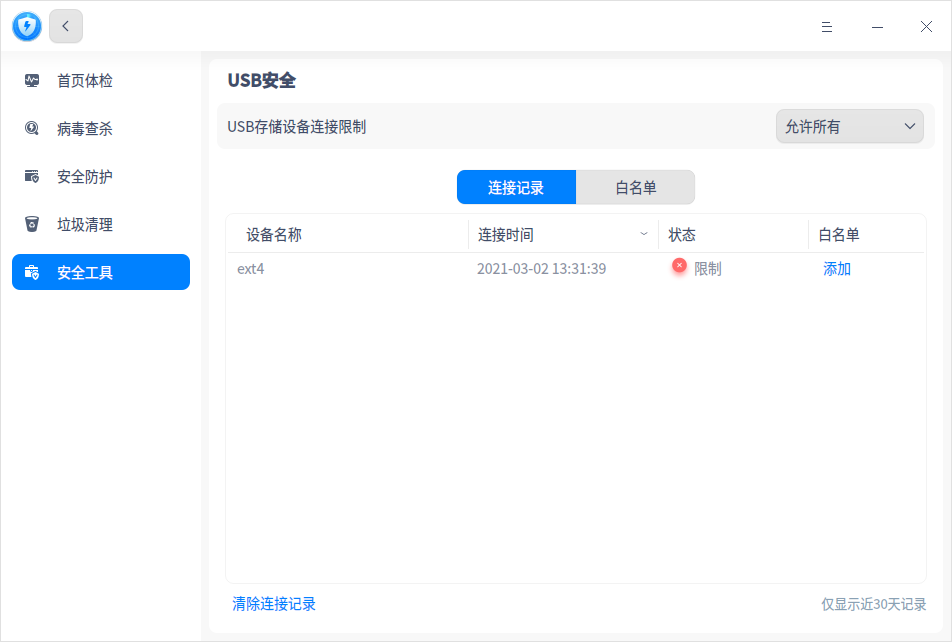The width and height of the screenshot is (952, 642).
Task: Click the USB存储设备连接限制 label
Action: point(297,127)
